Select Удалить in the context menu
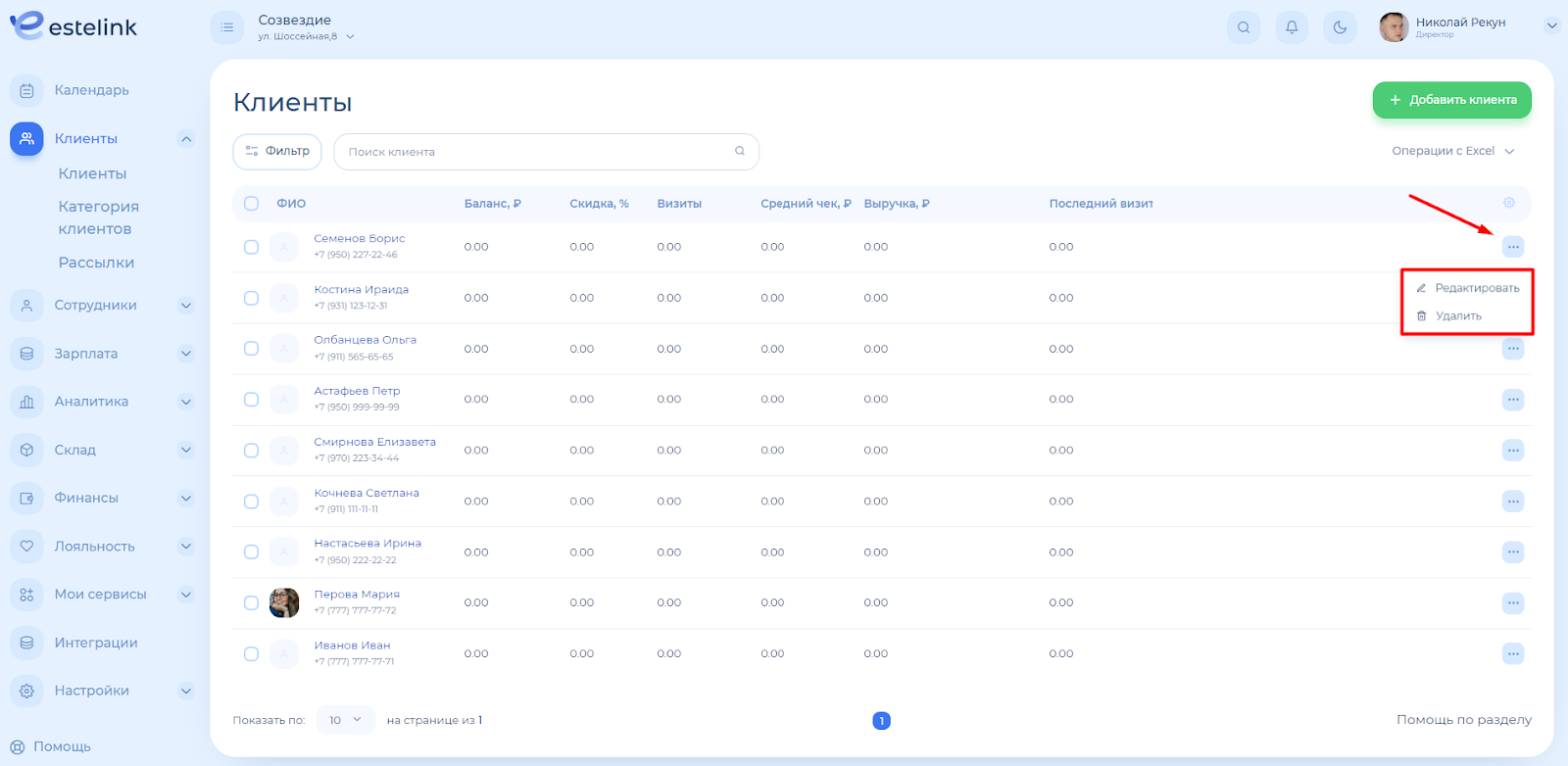Viewport: 1568px width, 766px height. pyautogui.click(x=1458, y=316)
